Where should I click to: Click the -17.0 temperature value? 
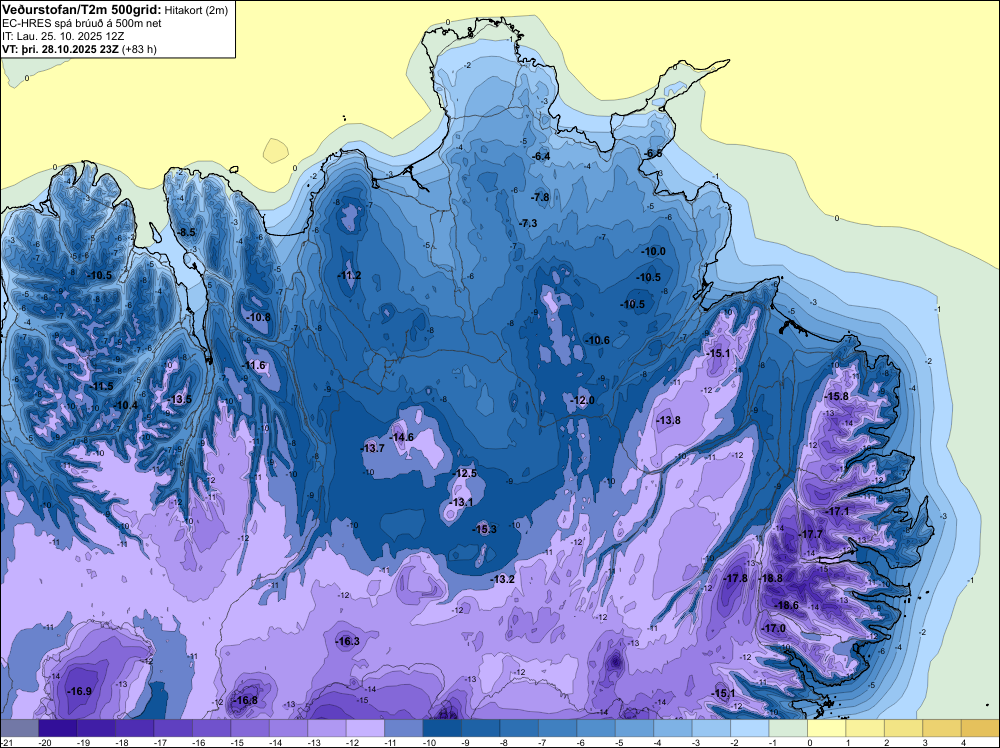[774, 629]
